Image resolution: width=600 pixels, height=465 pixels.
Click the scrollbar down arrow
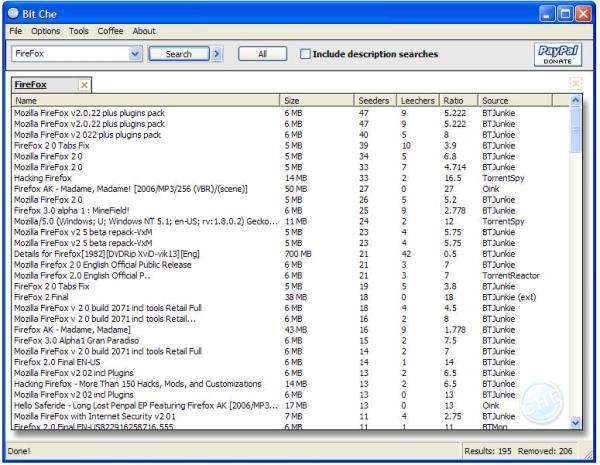(x=575, y=423)
